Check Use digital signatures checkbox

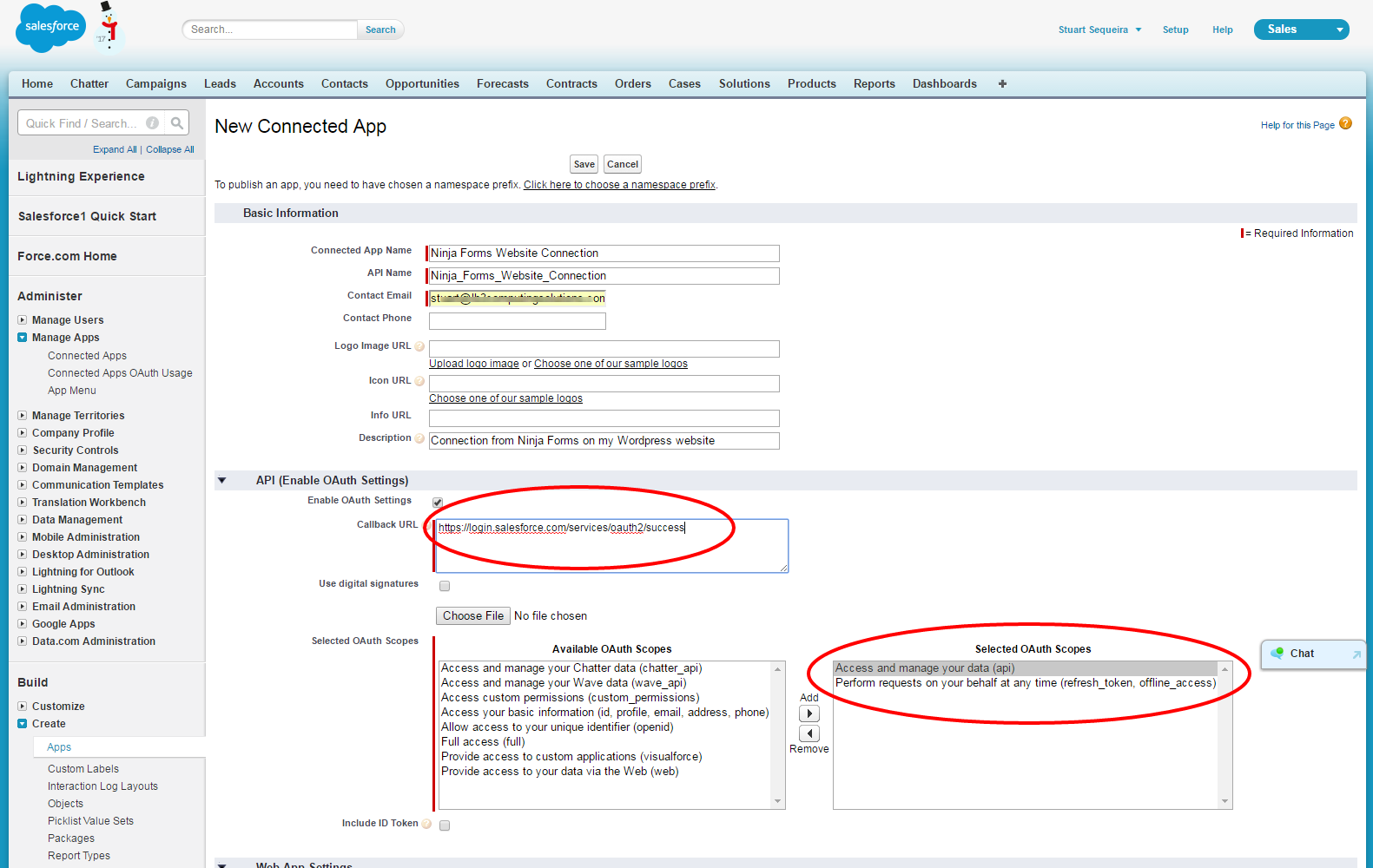[445, 586]
